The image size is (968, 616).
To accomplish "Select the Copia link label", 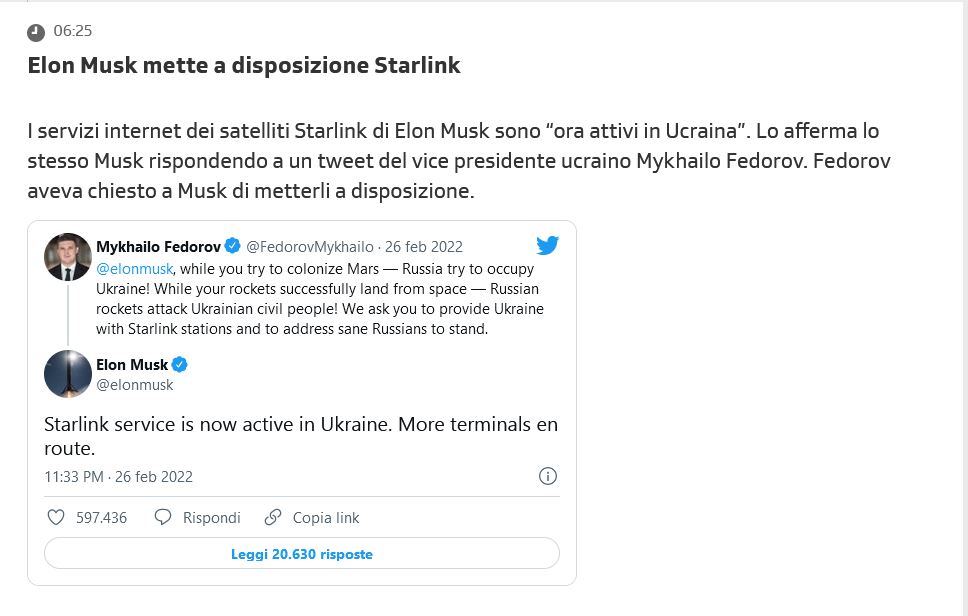I will click(326, 518).
